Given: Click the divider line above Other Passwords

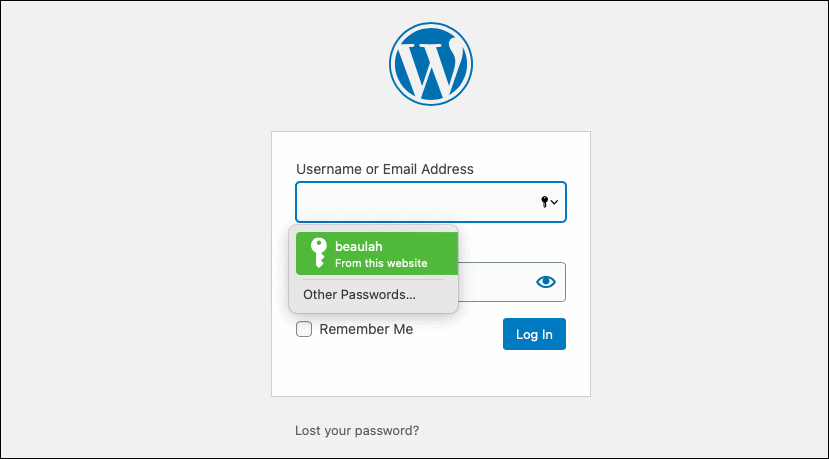Looking at the screenshot, I should [x=373, y=280].
